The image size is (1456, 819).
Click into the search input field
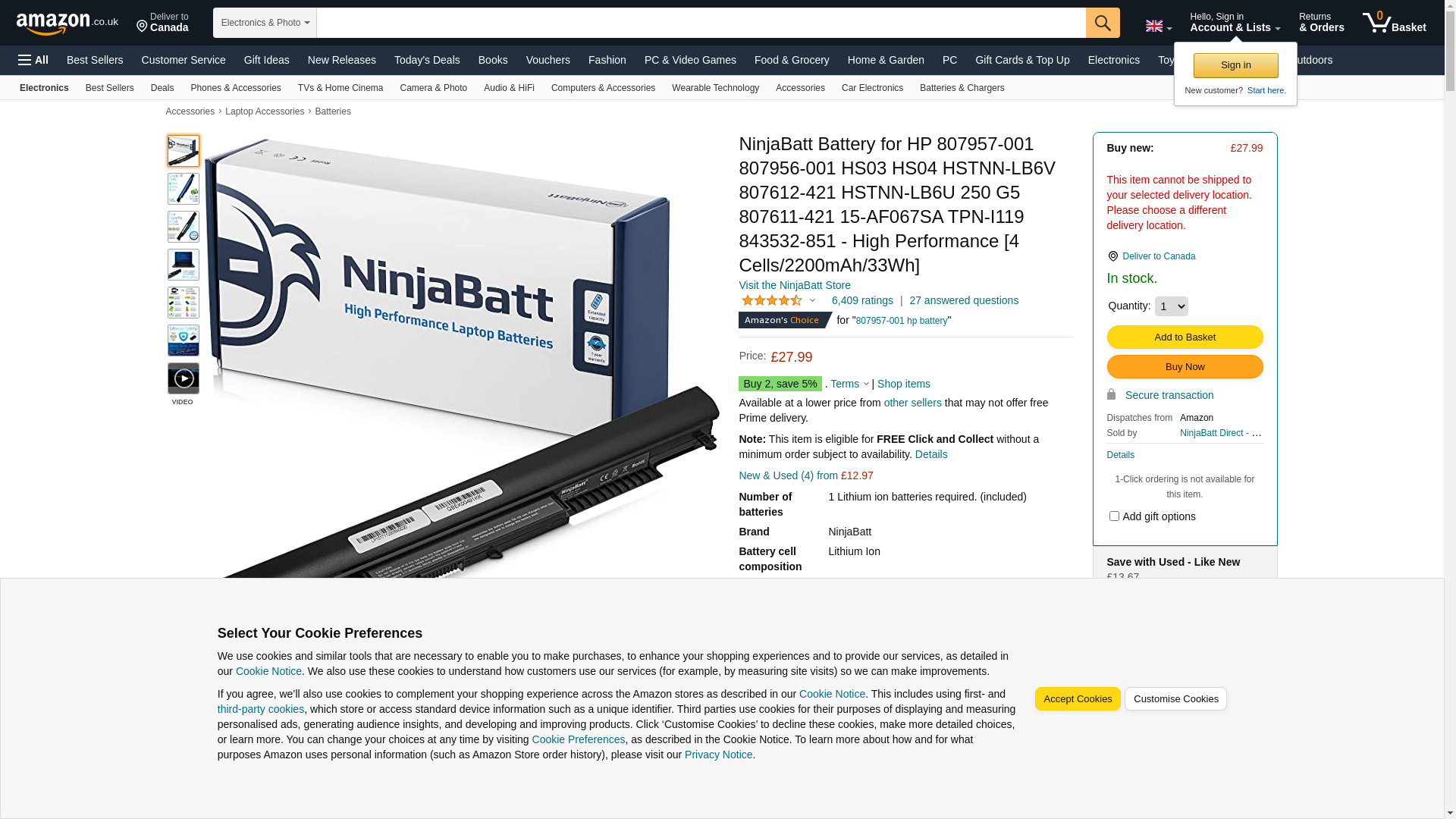pyautogui.click(x=701, y=23)
